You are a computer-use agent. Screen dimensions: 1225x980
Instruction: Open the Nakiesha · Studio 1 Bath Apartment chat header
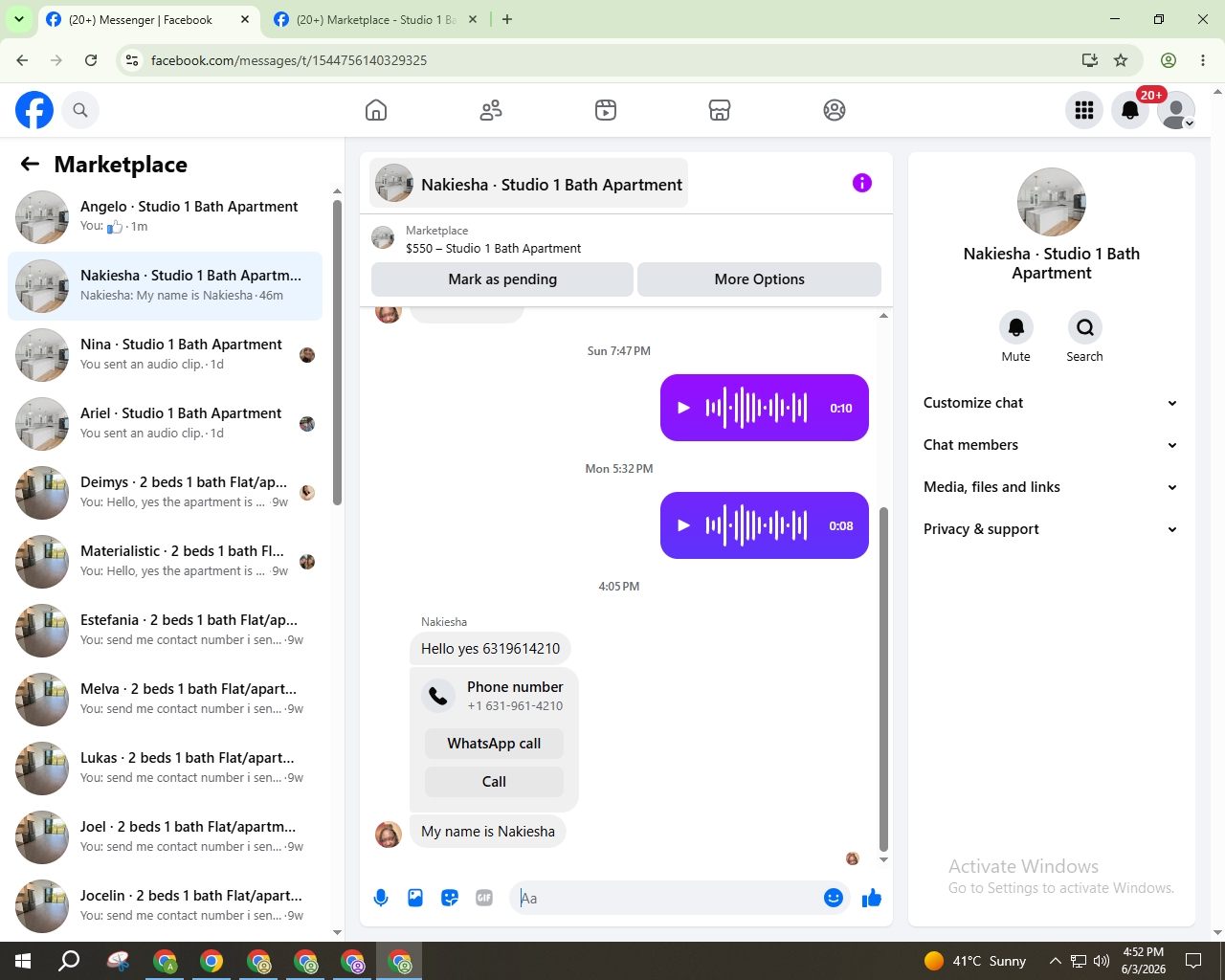click(x=529, y=183)
